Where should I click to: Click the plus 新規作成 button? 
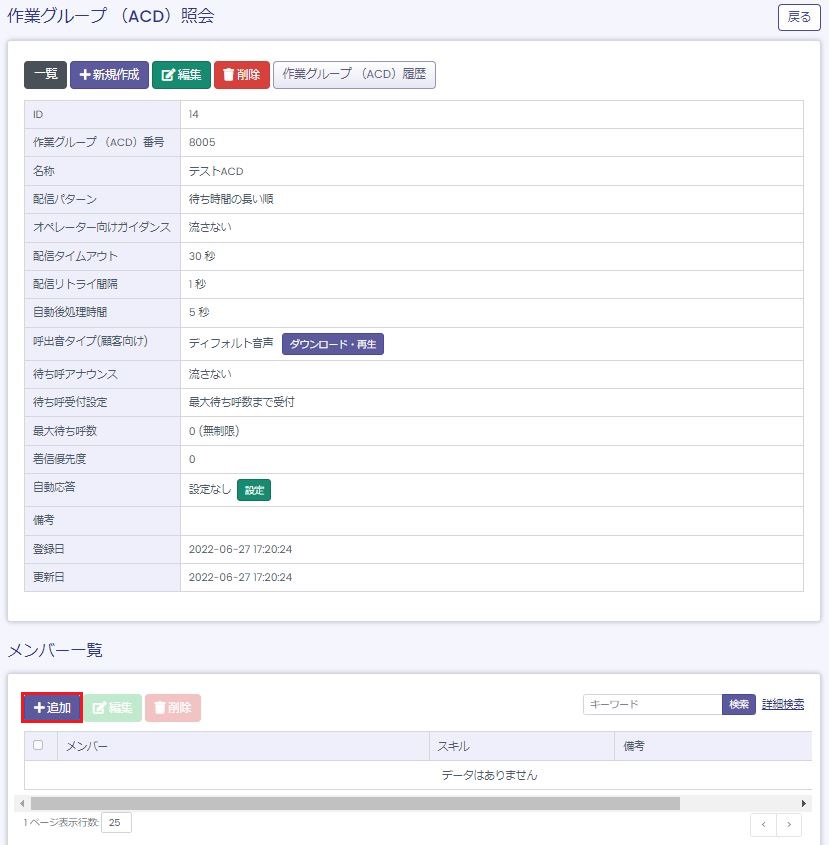[109, 75]
